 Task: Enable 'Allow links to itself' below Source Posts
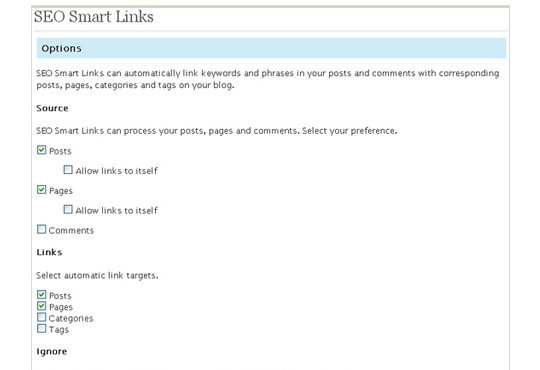(x=68, y=169)
